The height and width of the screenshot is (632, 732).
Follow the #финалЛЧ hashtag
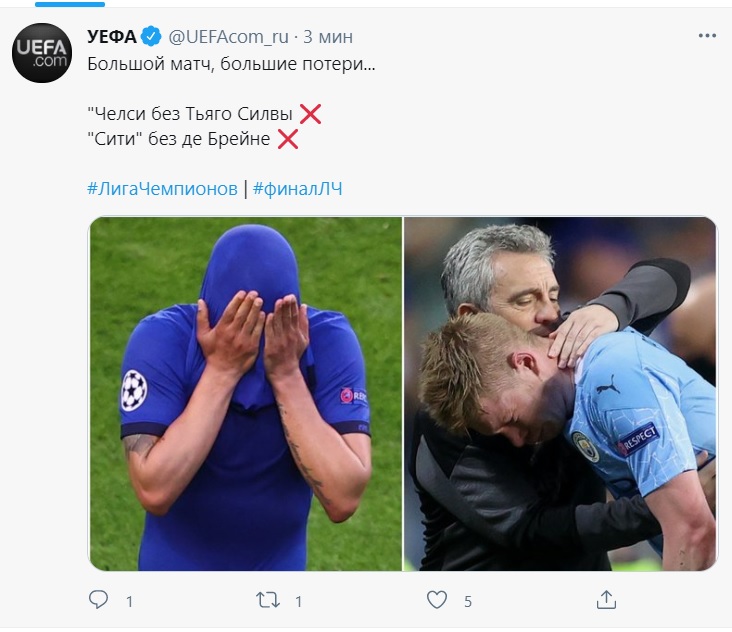tap(297, 188)
